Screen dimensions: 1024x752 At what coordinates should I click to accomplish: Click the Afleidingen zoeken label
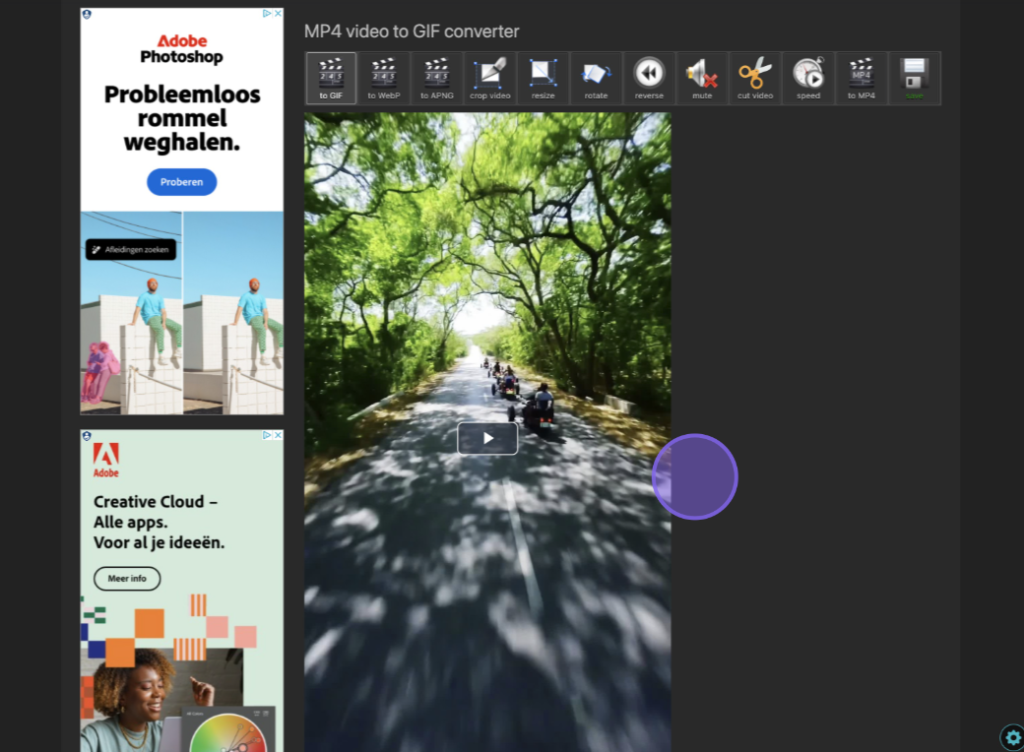131,249
